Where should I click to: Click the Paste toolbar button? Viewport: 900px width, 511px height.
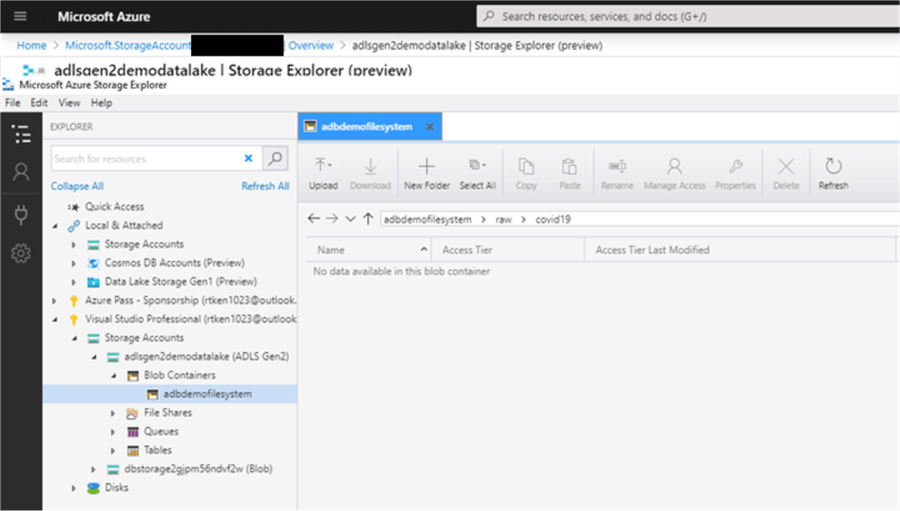[569, 173]
